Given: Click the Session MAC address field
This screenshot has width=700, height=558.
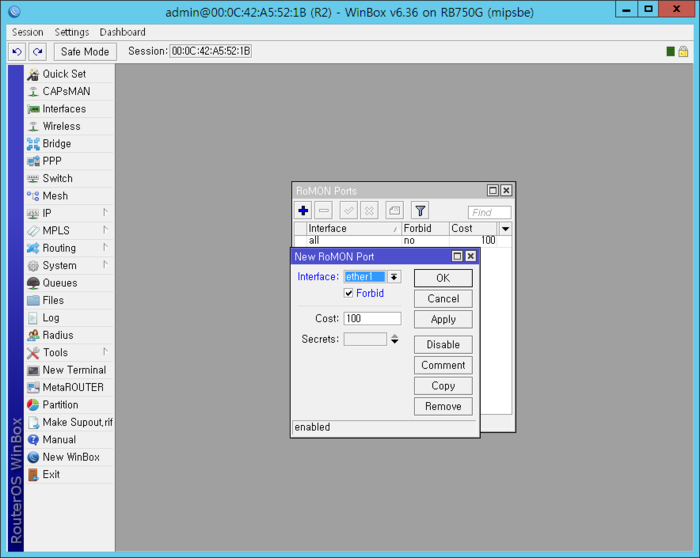Looking at the screenshot, I should (x=211, y=51).
